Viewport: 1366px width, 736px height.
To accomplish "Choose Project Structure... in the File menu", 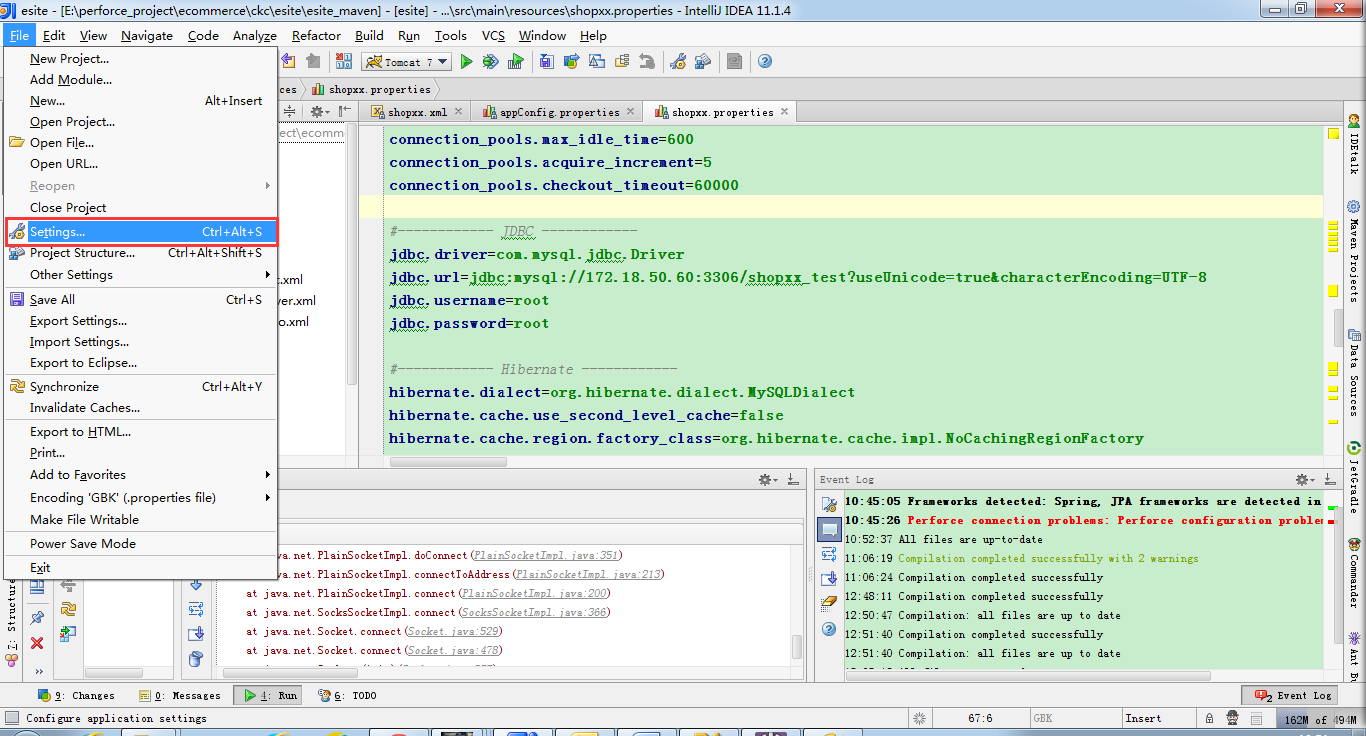I will [x=141, y=253].
